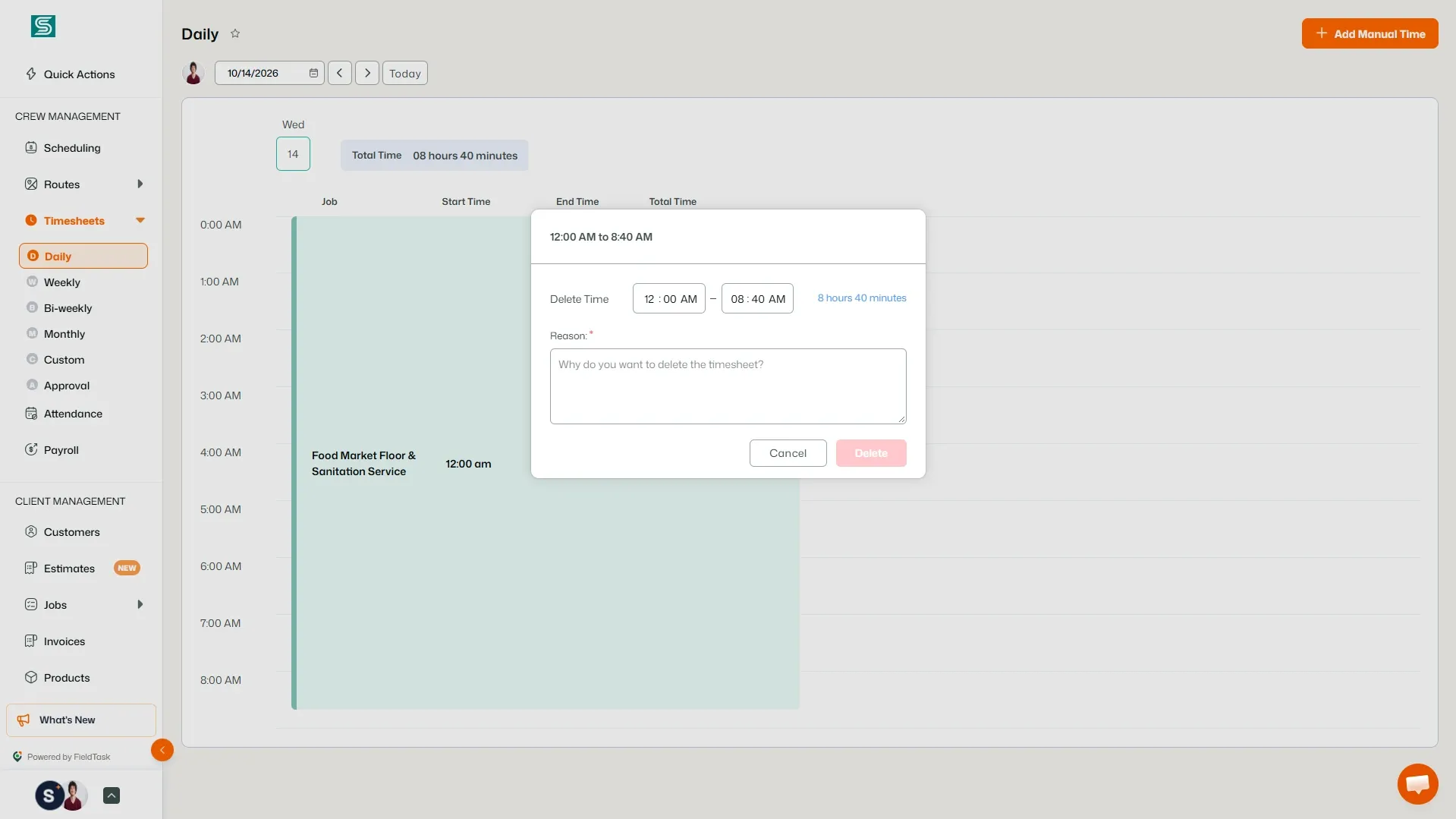Click the Jobs sidebar icon
Screen dimensions: 1456x819
[x=31, y=604]
